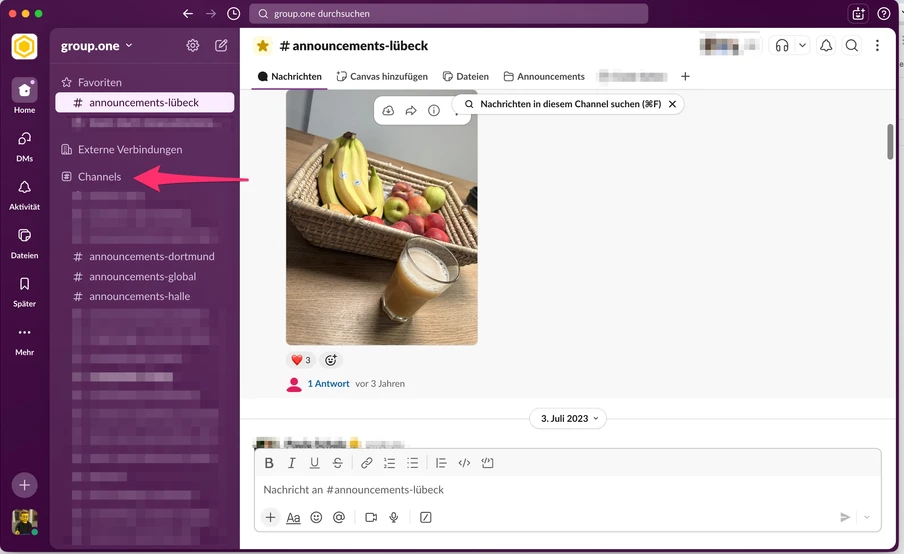This screenshot has height=554, width=904.
Task: Open sidebar settings gear icon
Action: pos(193,46)
